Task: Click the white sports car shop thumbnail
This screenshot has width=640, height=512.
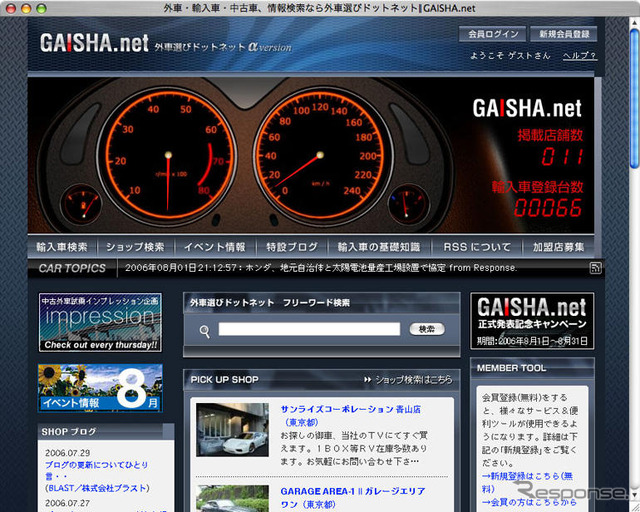Action: (x=232, y=430)
